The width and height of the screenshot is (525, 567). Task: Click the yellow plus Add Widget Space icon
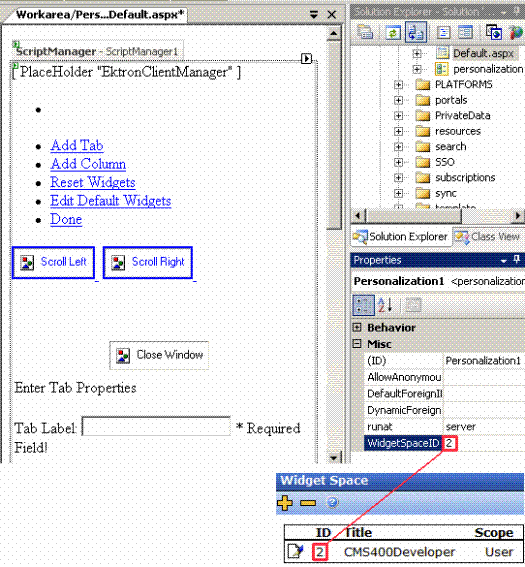click(x=285, y=503)
